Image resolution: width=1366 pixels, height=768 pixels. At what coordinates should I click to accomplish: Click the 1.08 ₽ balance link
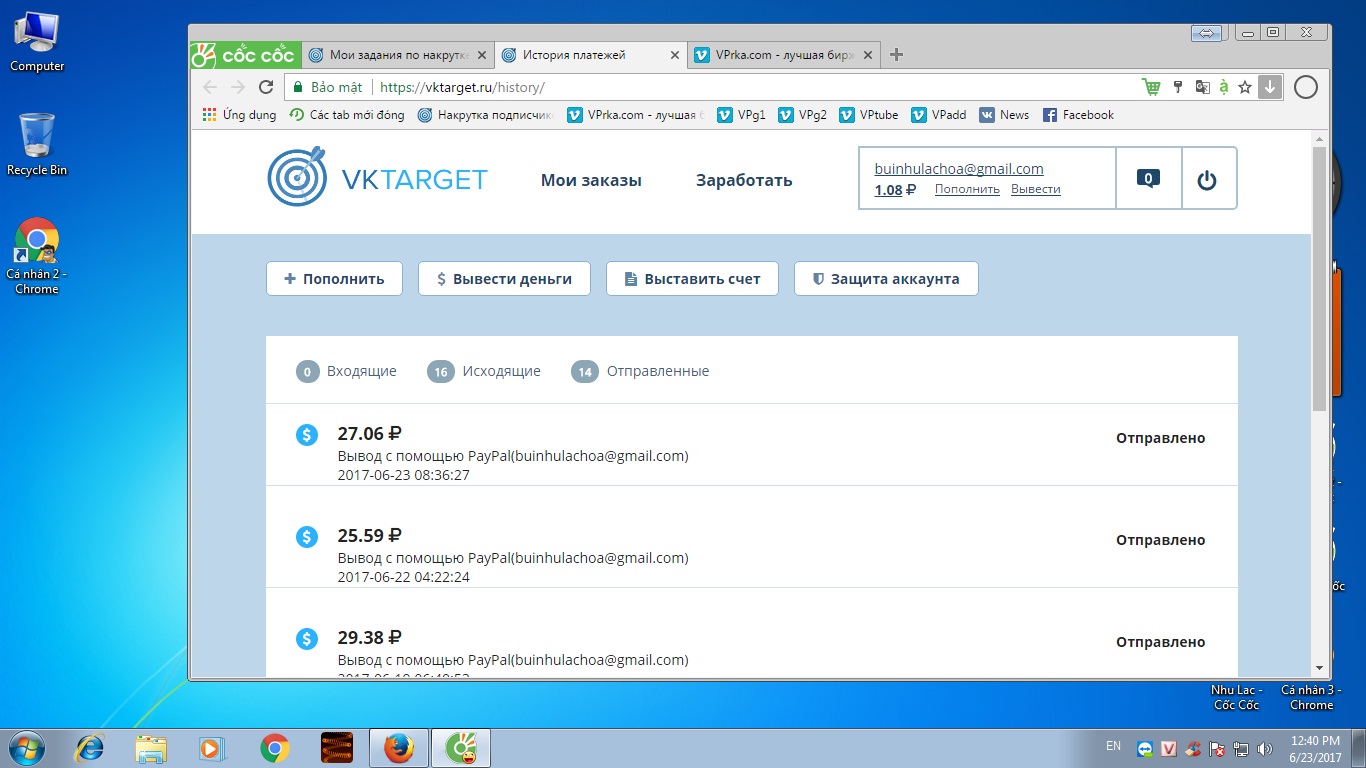(x=895, y=189)
